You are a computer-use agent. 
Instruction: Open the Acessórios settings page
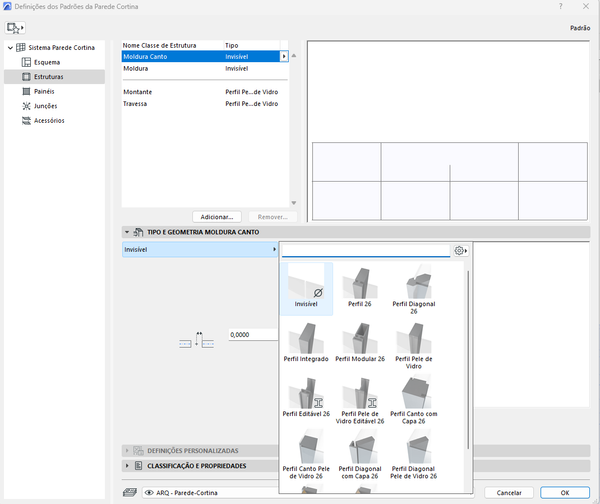click(49, 121)
